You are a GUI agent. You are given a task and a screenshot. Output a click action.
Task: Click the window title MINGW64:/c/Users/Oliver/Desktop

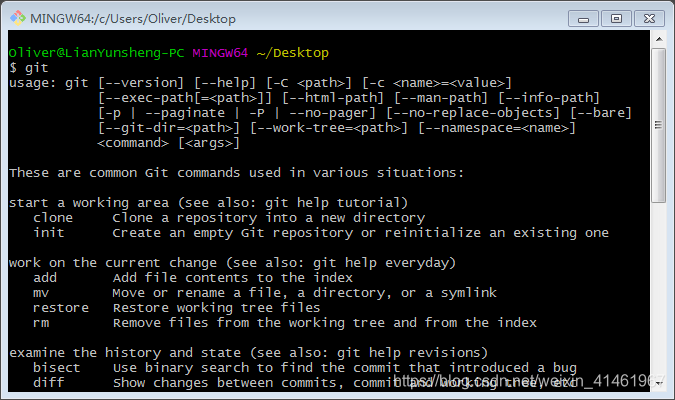pos(133,19)
